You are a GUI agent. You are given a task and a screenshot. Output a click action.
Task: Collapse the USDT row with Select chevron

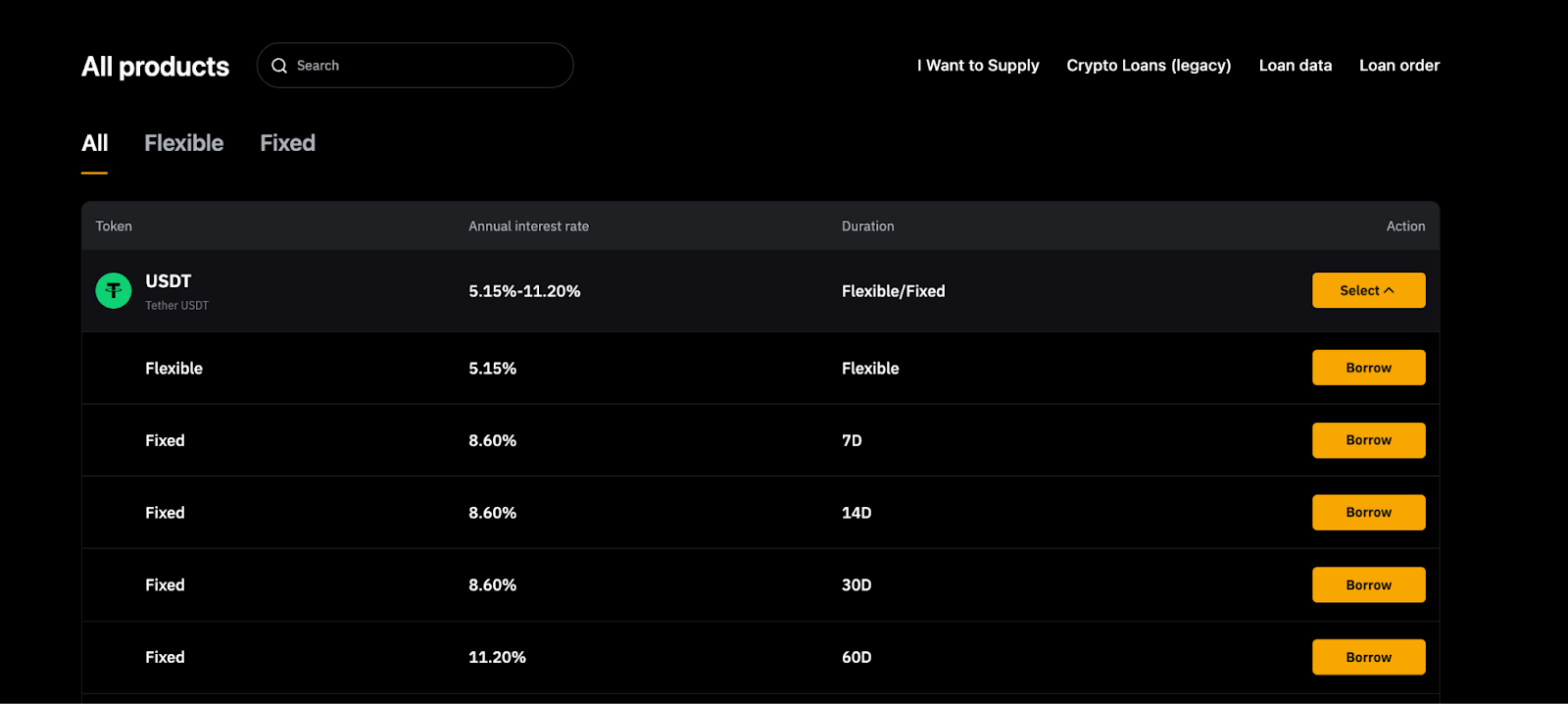pyautogui.click(x=1368, y=290)
